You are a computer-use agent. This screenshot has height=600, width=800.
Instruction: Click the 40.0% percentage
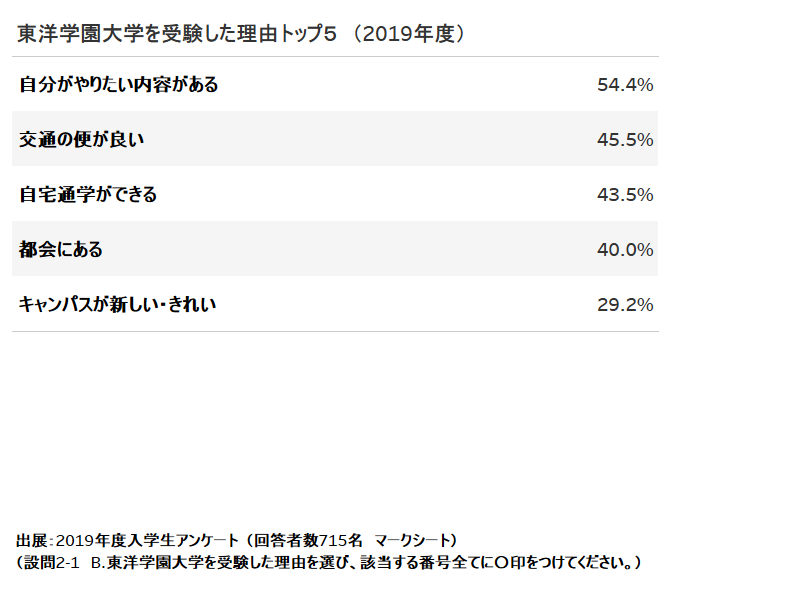625,250
